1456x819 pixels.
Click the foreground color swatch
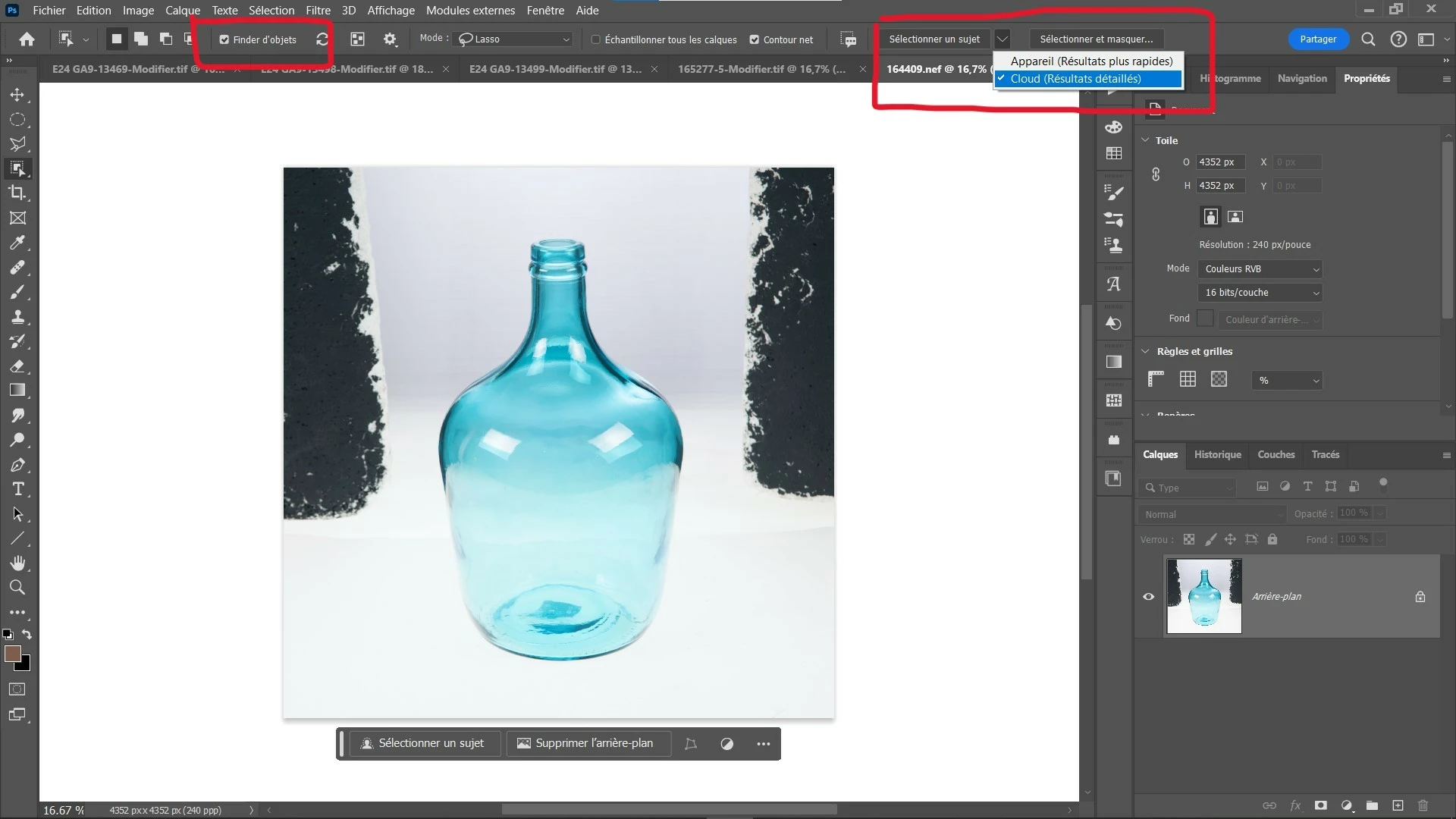pyautogui.click(x=12, y=654)
